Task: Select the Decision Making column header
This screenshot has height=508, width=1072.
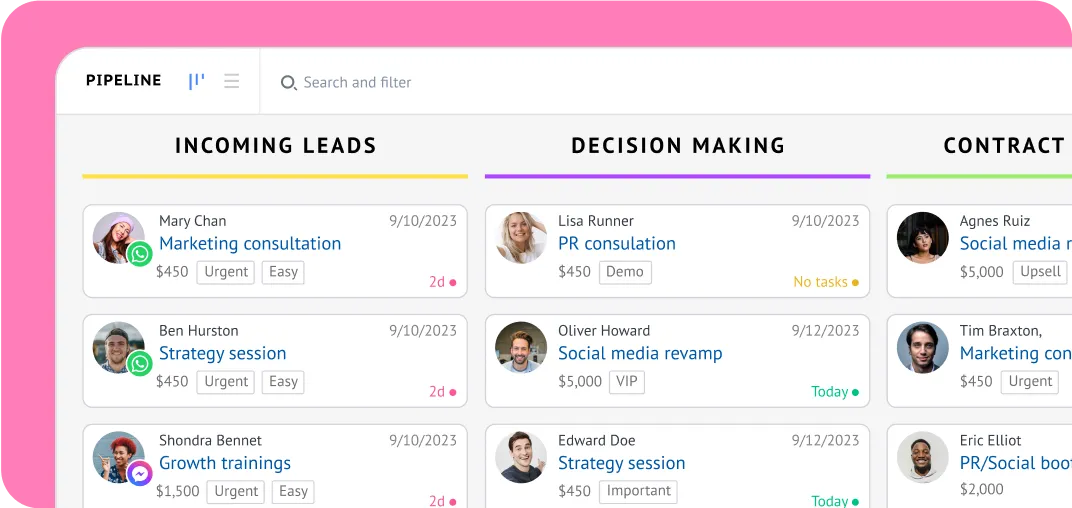Action: pos(678,146)
